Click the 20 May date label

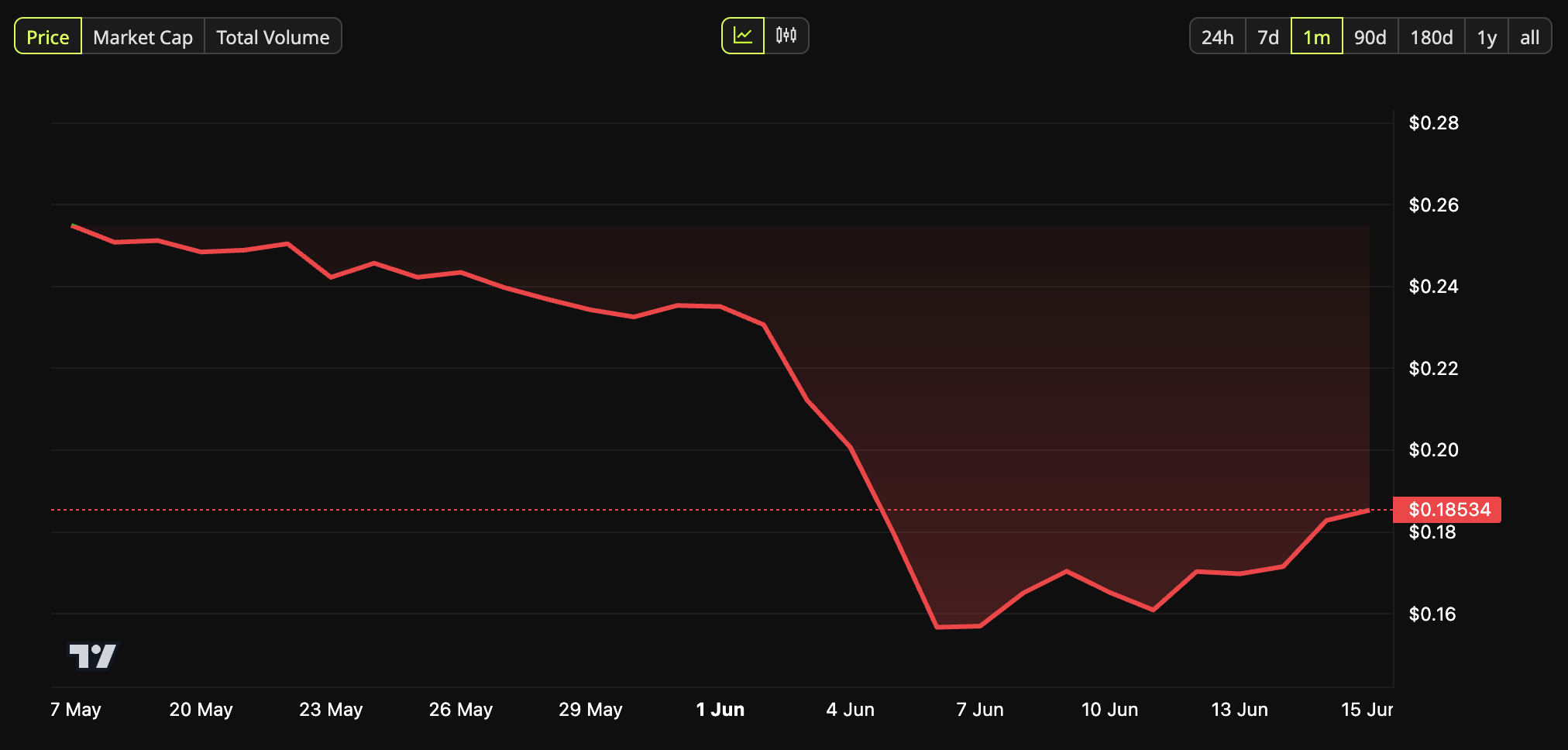coord(201,710)
